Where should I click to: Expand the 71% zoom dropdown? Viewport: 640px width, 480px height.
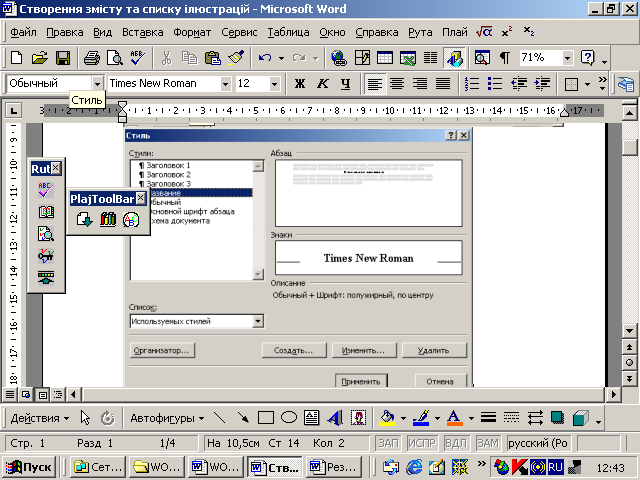coord(567,58)
